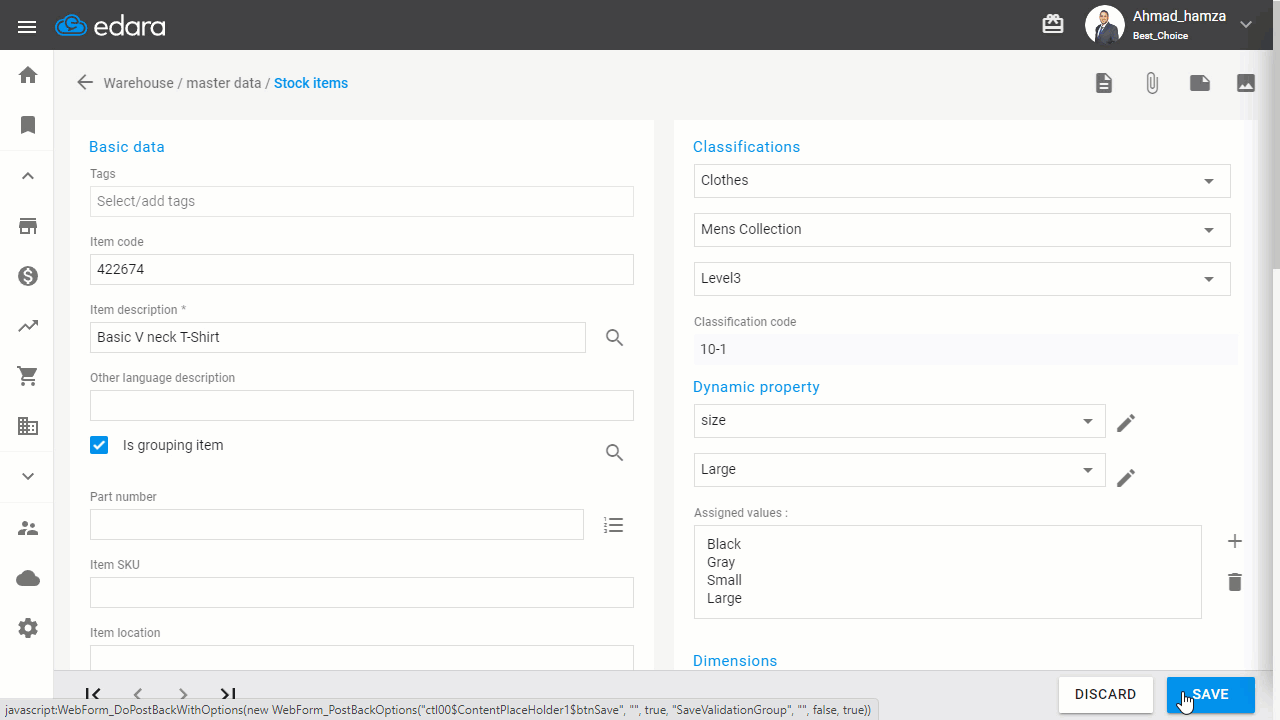This screenshot has width=1280, height=720.
Task: Click the Warehouse breadcrumb link
Action: (138, 83)
